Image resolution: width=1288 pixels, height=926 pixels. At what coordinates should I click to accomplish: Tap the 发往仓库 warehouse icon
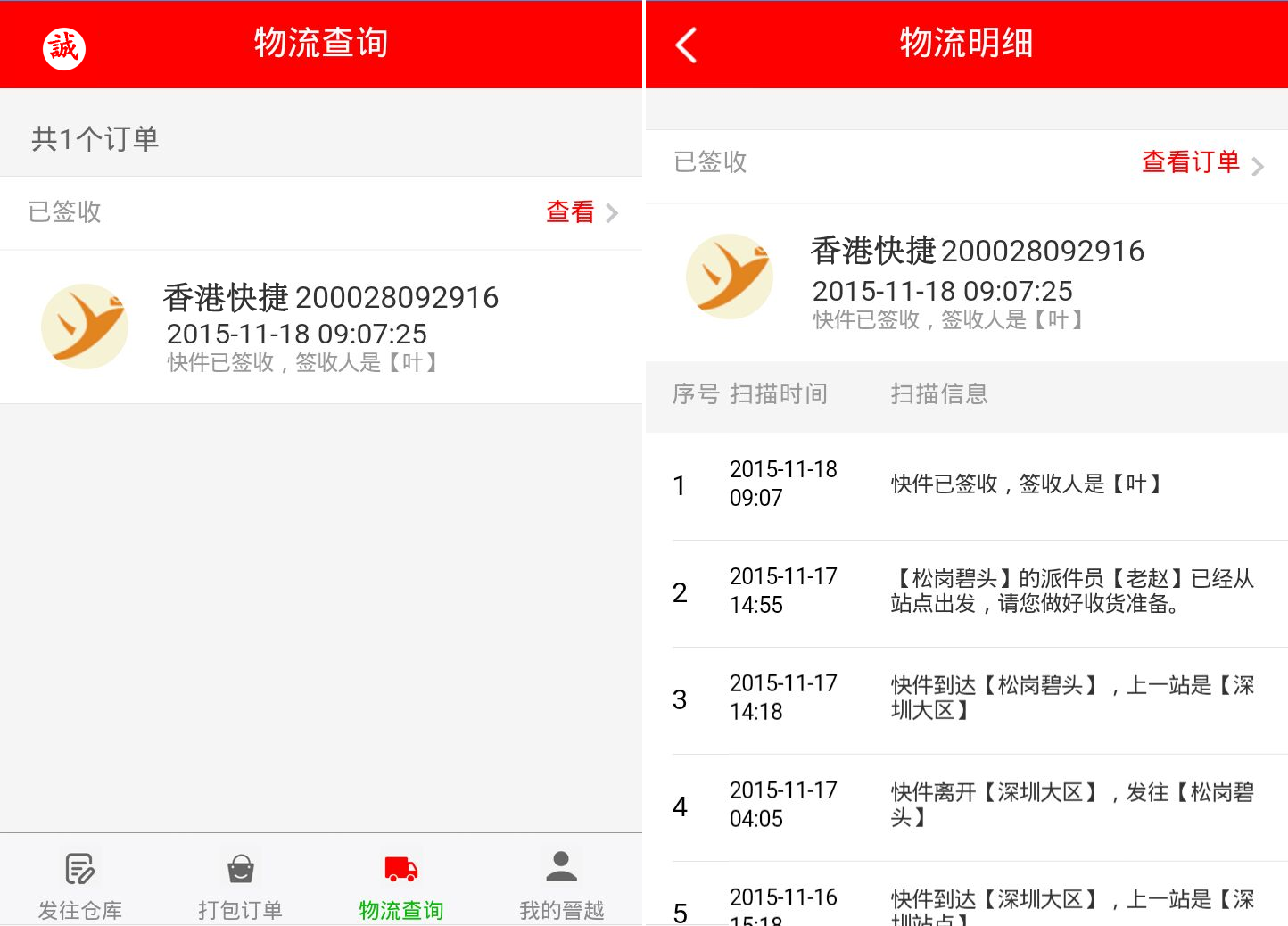pyautogui.click(x=79, y=868)
